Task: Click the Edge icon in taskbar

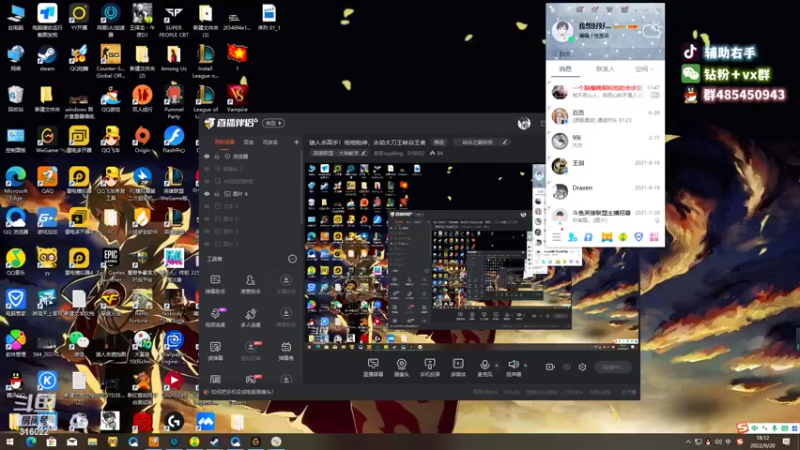Action: pyautogui.click(x=31, y=442)
